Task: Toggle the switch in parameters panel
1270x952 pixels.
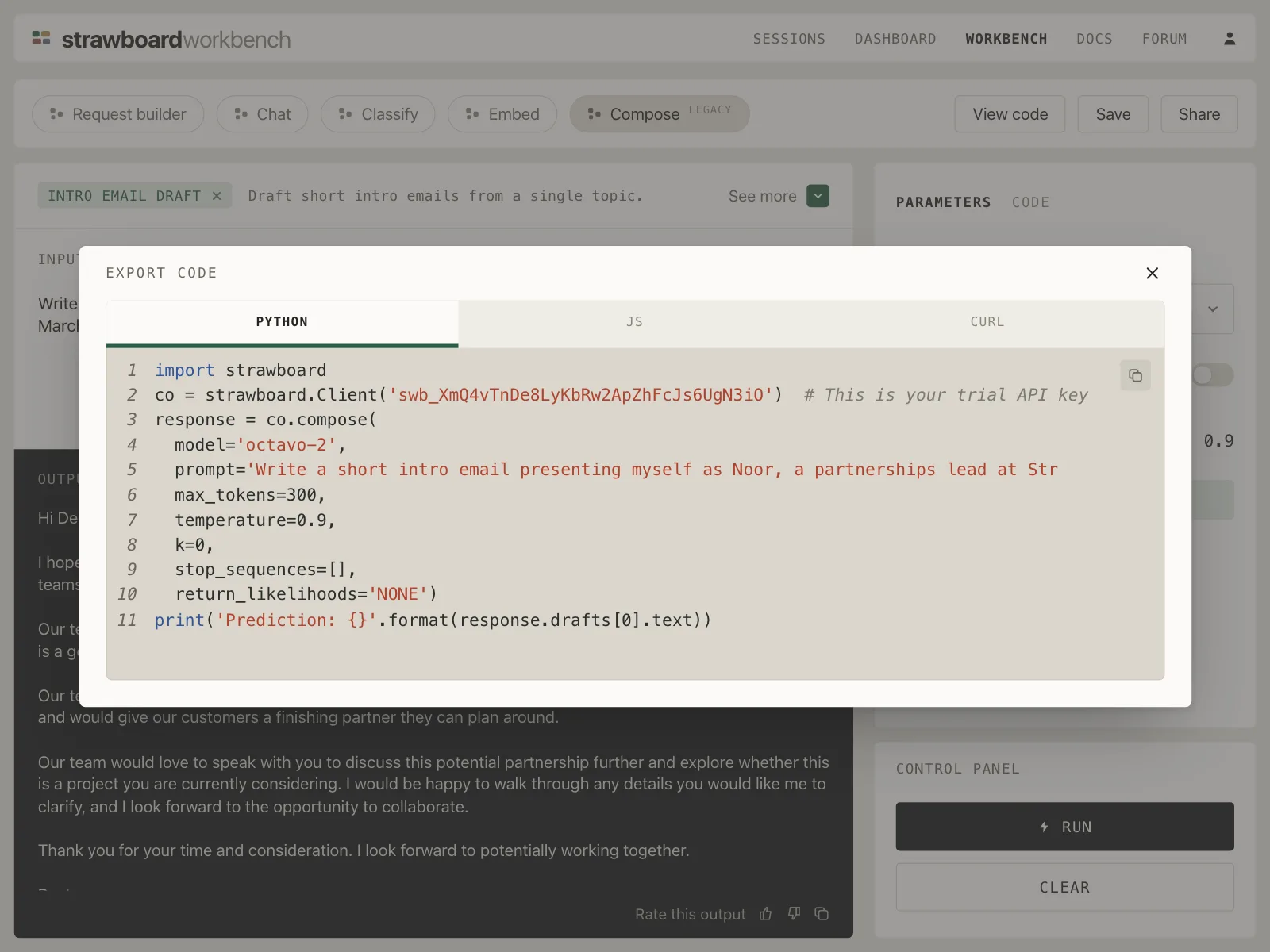Action: pos(1213,374)
